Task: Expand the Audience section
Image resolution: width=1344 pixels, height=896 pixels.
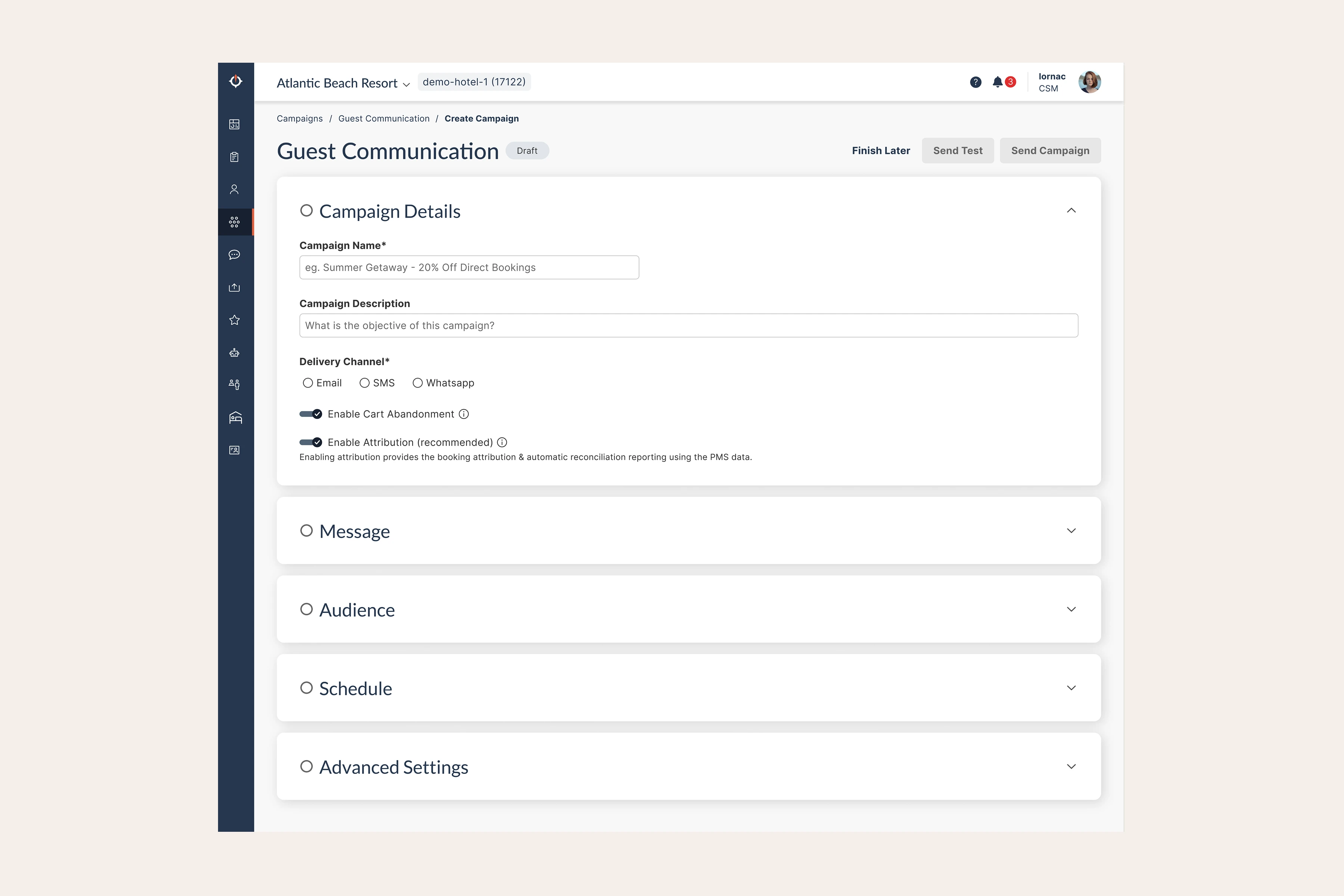Action: tap(1071, 609)
